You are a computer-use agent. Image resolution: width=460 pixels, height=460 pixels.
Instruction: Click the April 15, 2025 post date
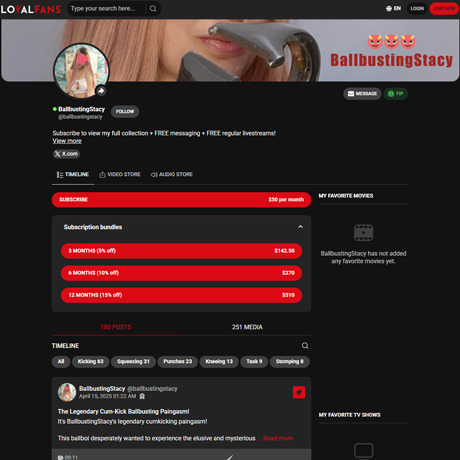[107, 396]
